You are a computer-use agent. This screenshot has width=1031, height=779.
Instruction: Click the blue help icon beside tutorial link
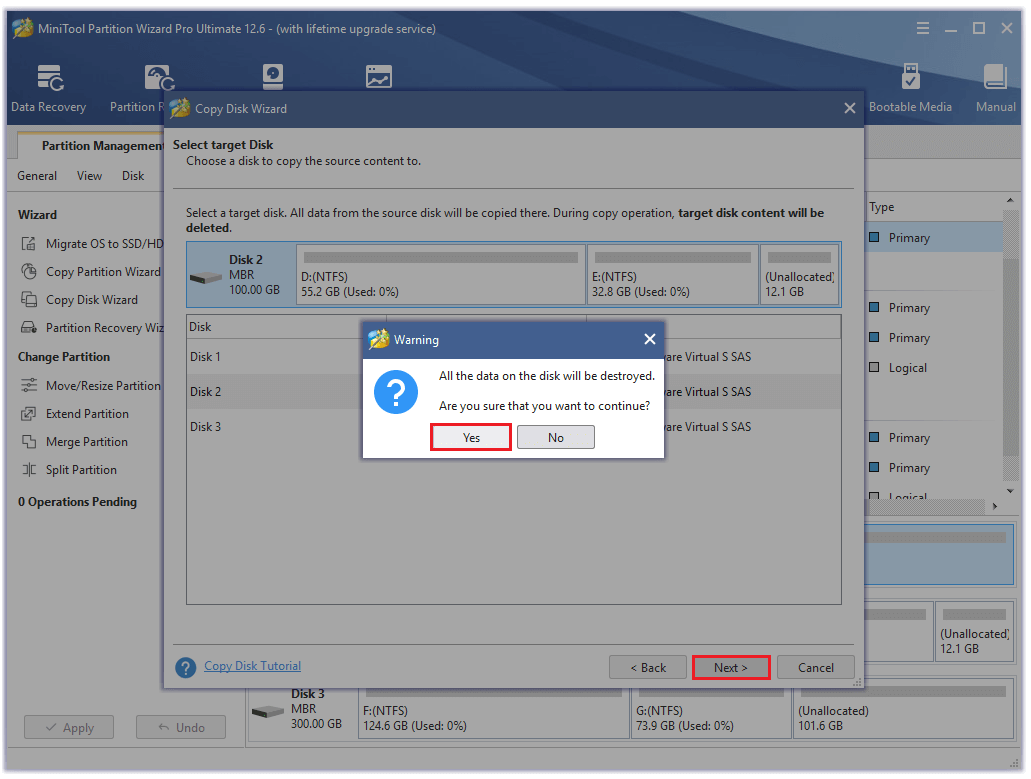click(x=185, y=668)
